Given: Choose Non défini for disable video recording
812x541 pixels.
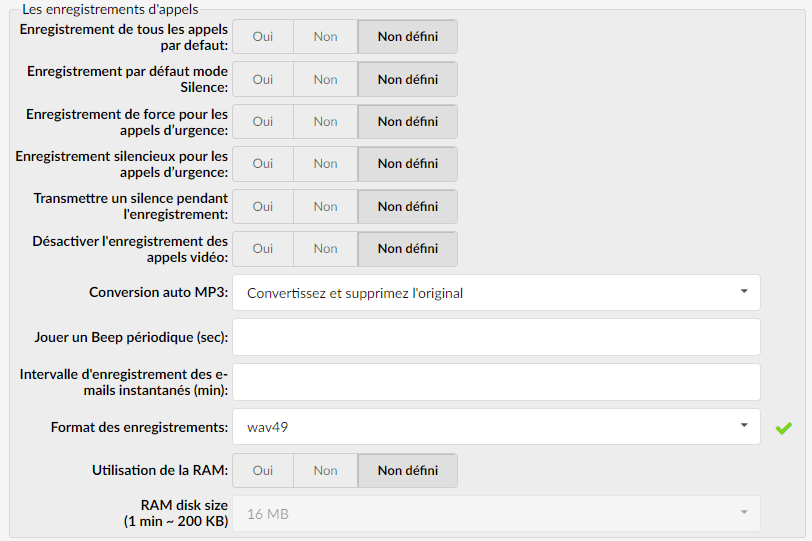Looking at the screenshot, I should pos(408,248).
